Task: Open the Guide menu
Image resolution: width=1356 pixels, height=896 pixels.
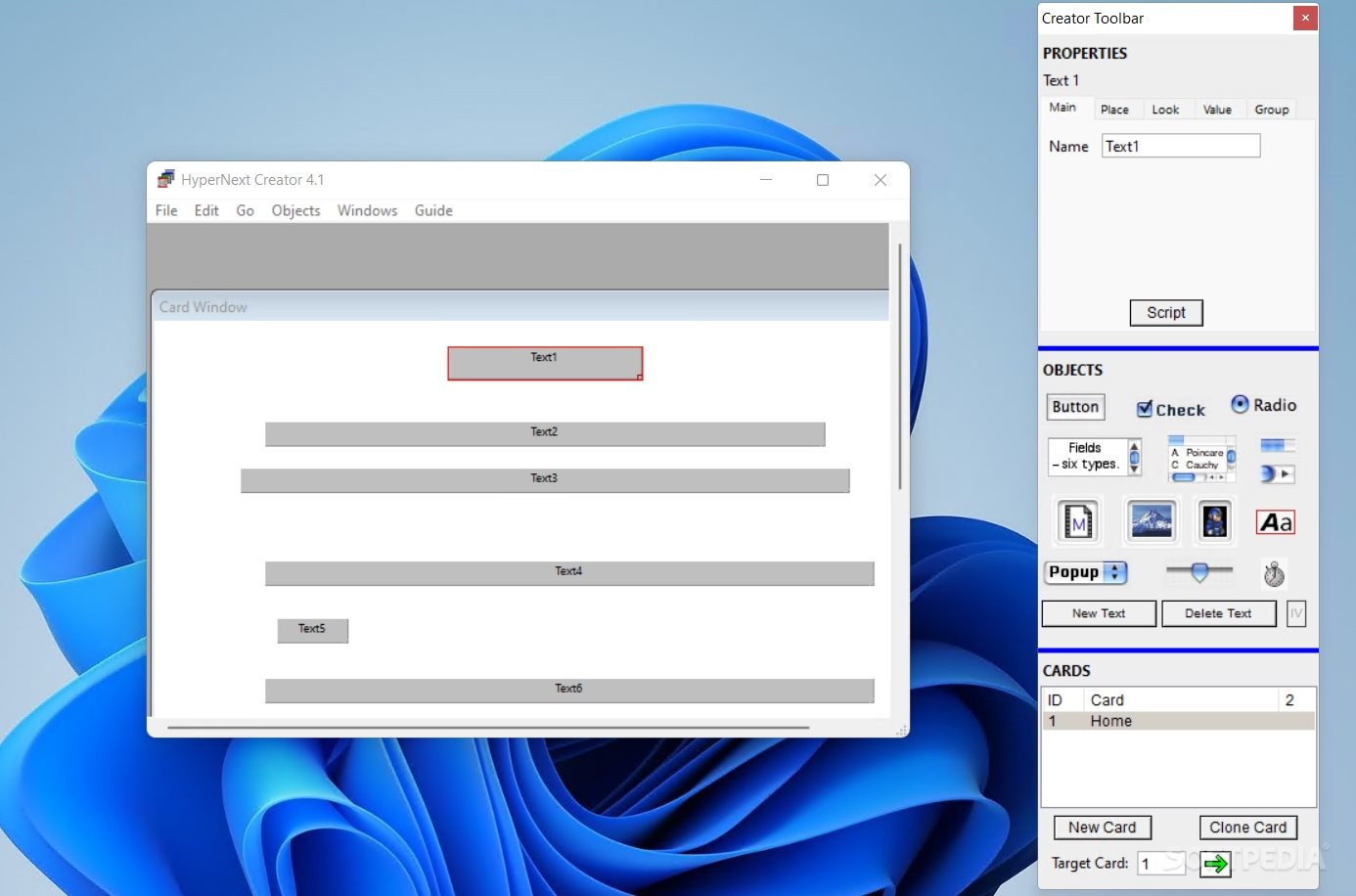Action: (x=433, y=210)
